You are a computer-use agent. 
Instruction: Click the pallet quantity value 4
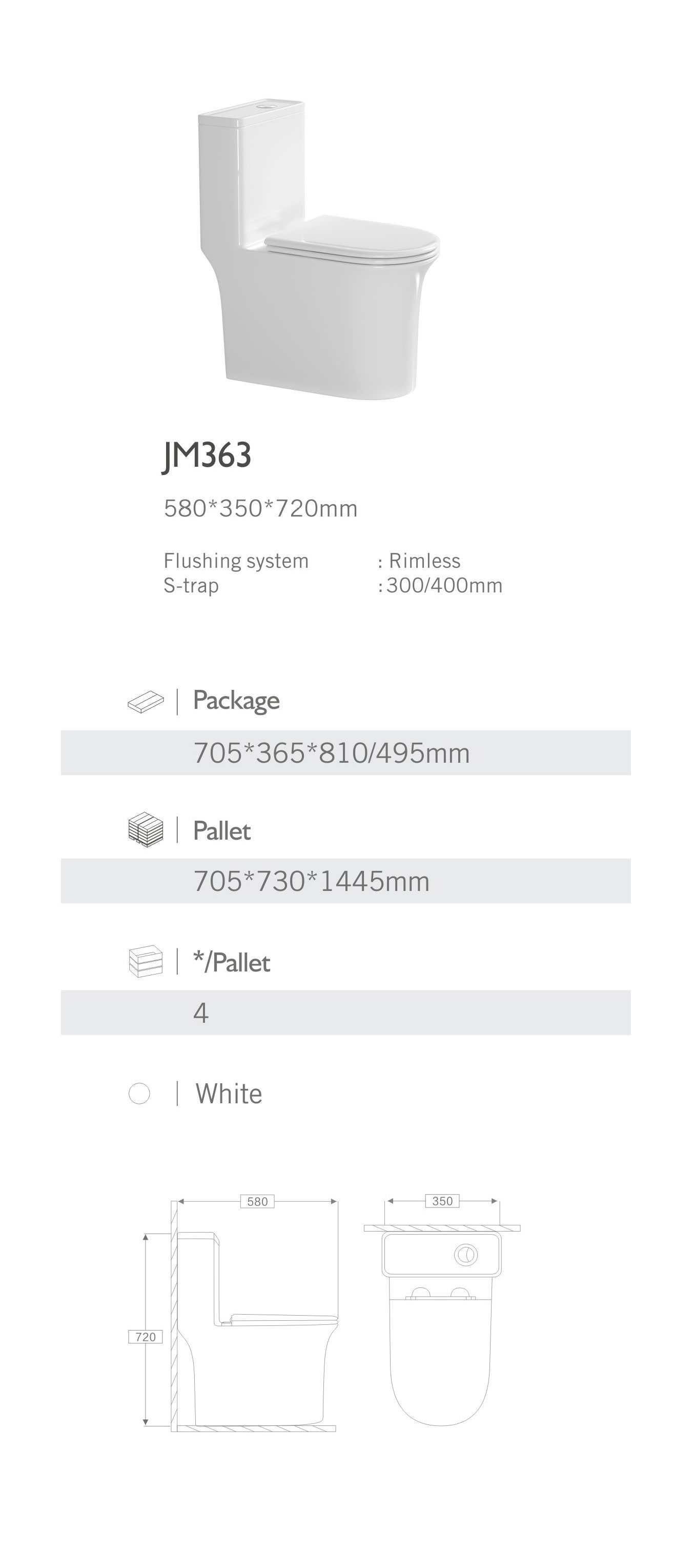201,1013
